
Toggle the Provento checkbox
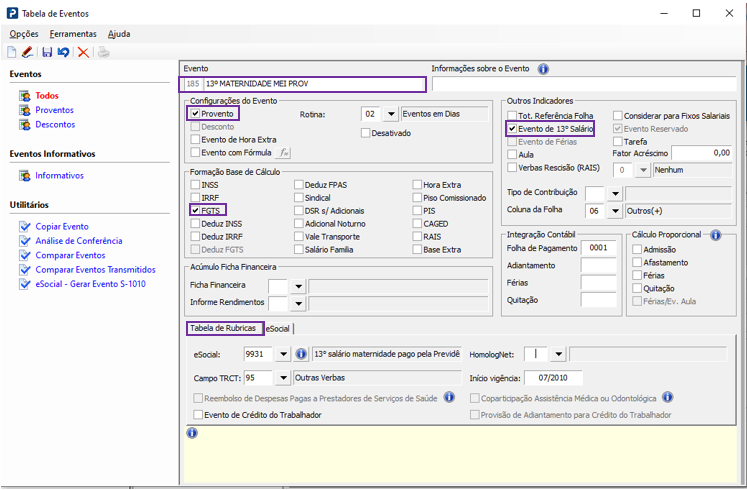[x=195, y=114]
